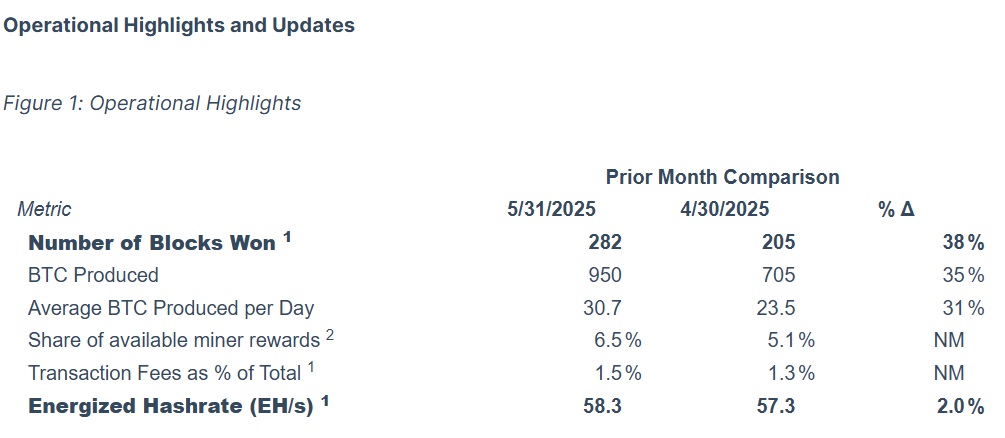1005x438 pixels.
Task: Click the Figure 1 caption text
Action: pos(152,103)
